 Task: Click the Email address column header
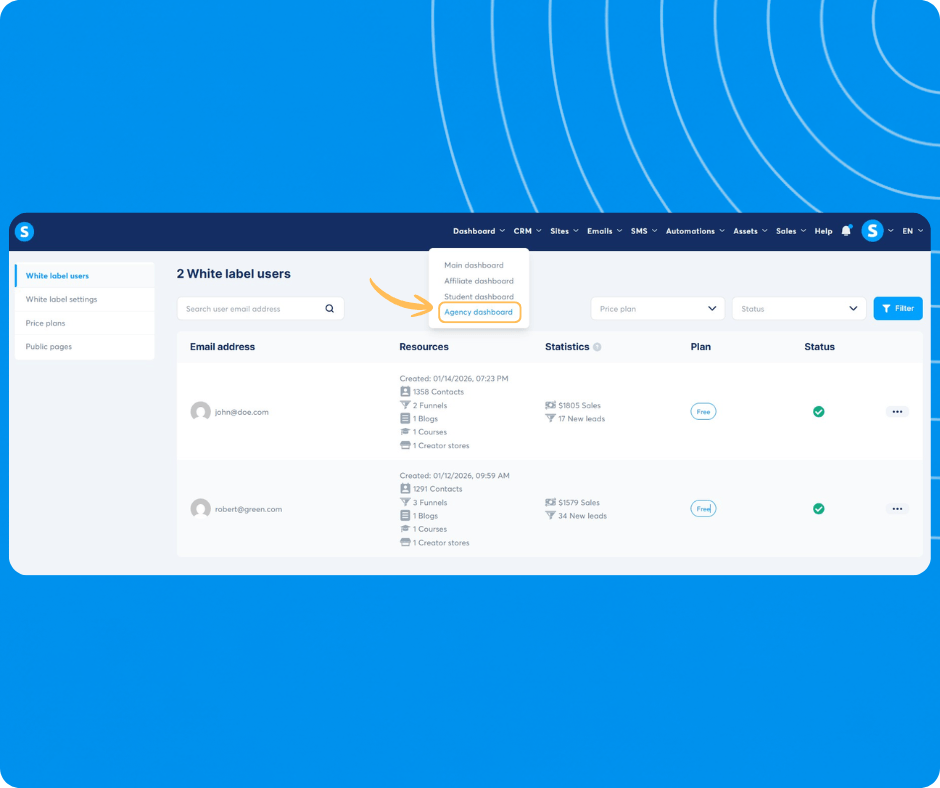tap(222, 347)
